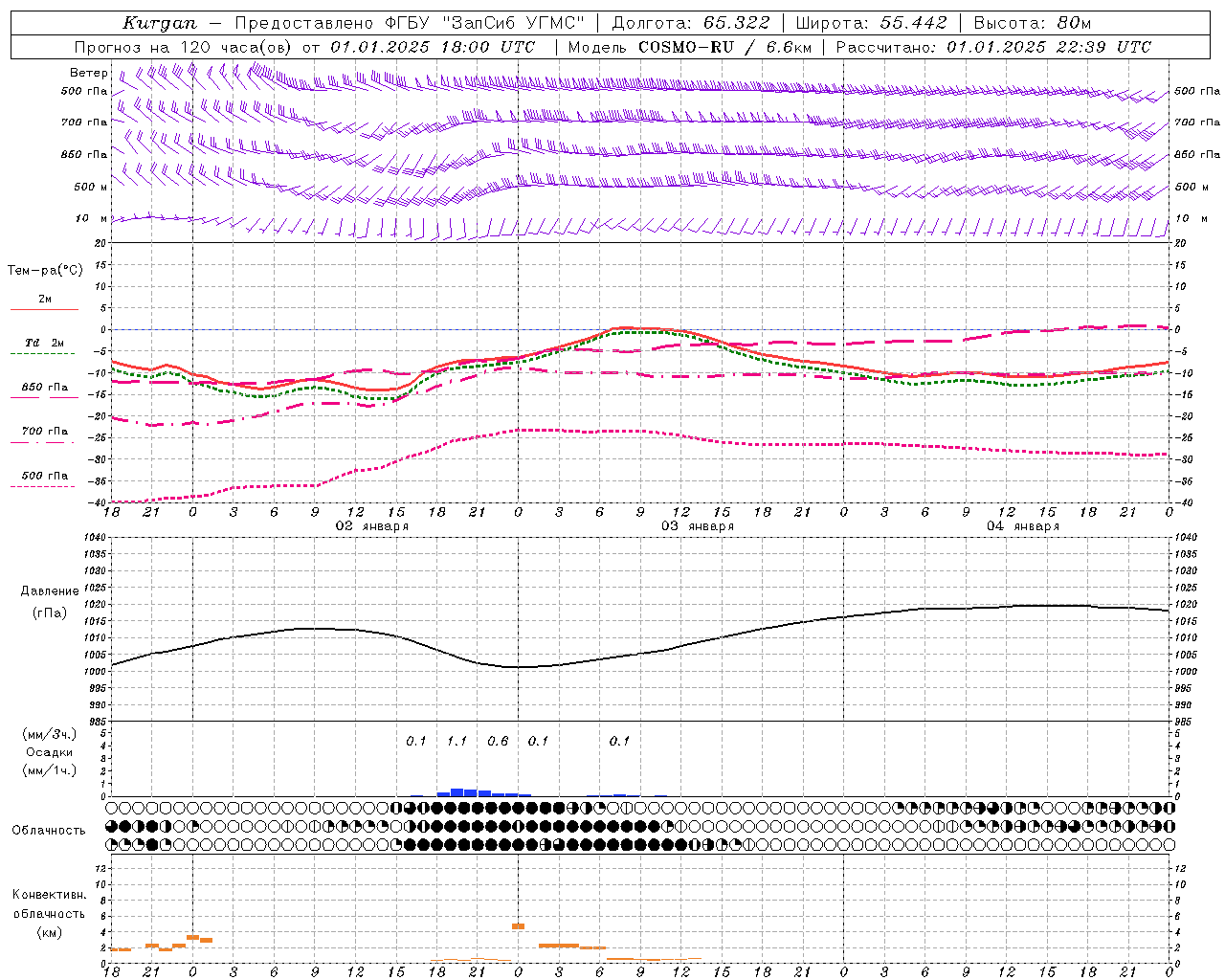Click the Высота: 80м field
The height and width of the screenshot is (980, 1225).
1033,23
